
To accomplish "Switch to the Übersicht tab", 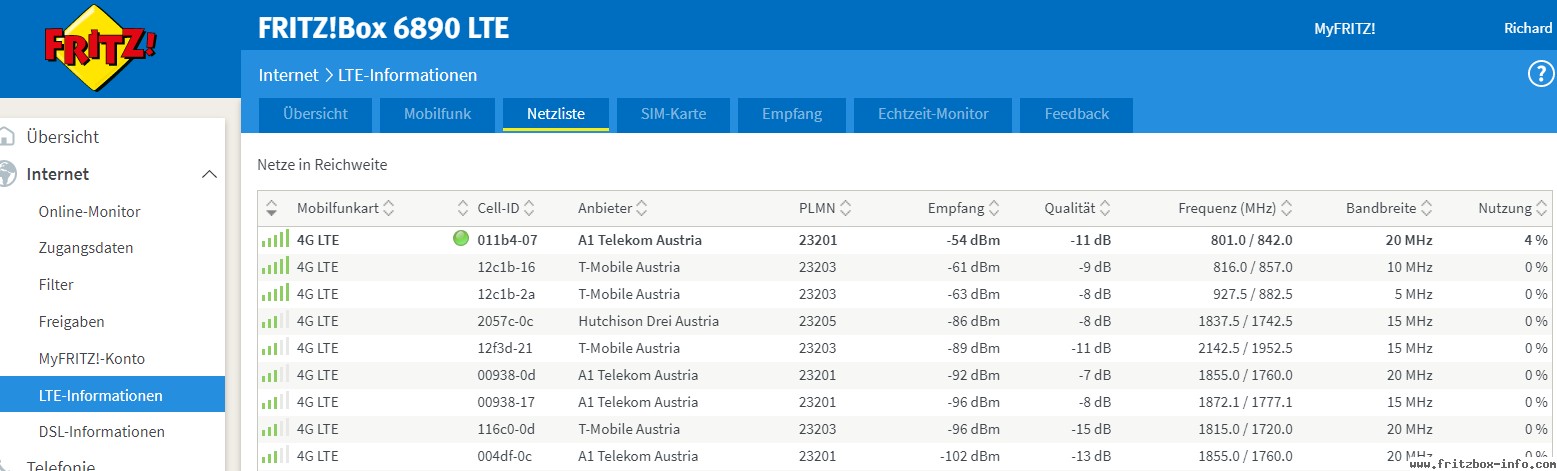I will [x=315, y=114].
